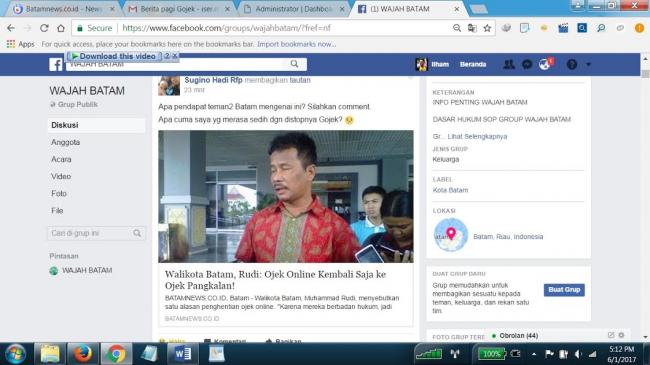
Task: Open Acara events section
Action: point(61,159)
